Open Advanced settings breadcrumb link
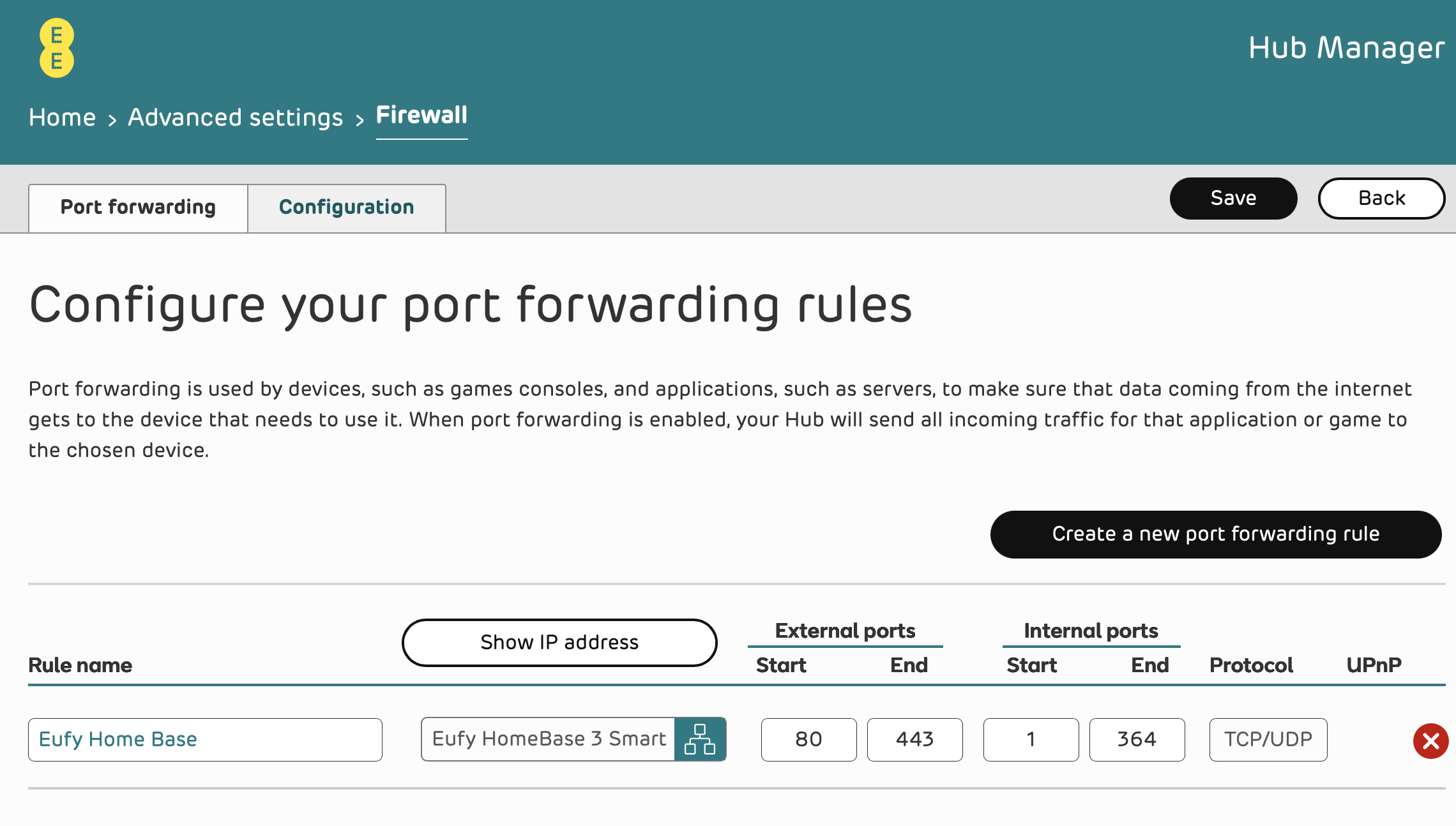 [236, 117]
